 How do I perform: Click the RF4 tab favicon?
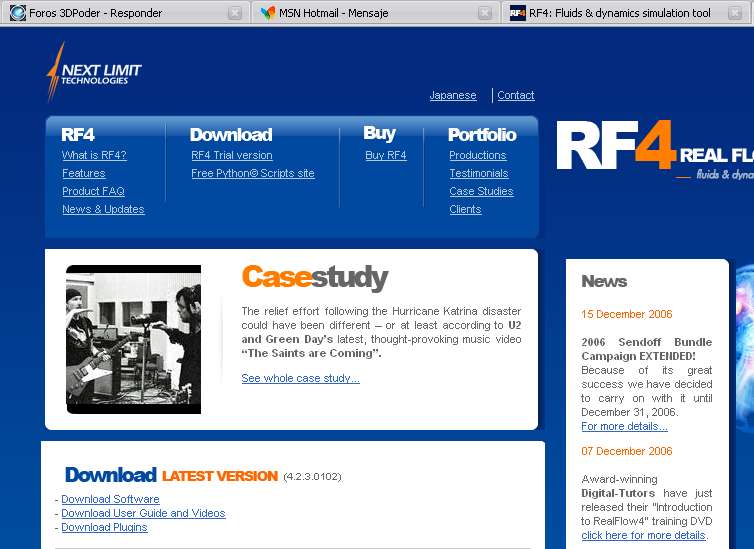coord(517,12)
